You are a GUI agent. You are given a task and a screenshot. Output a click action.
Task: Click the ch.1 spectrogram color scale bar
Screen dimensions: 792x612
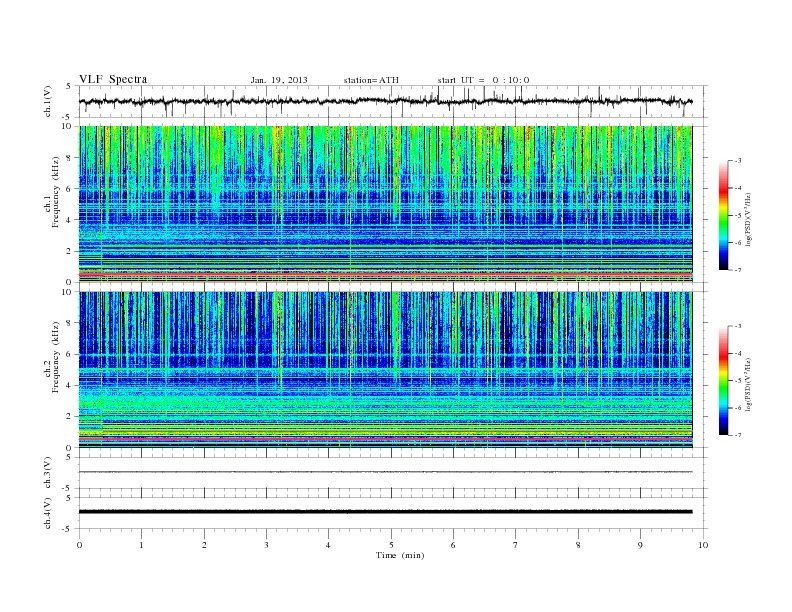[723, 215]
